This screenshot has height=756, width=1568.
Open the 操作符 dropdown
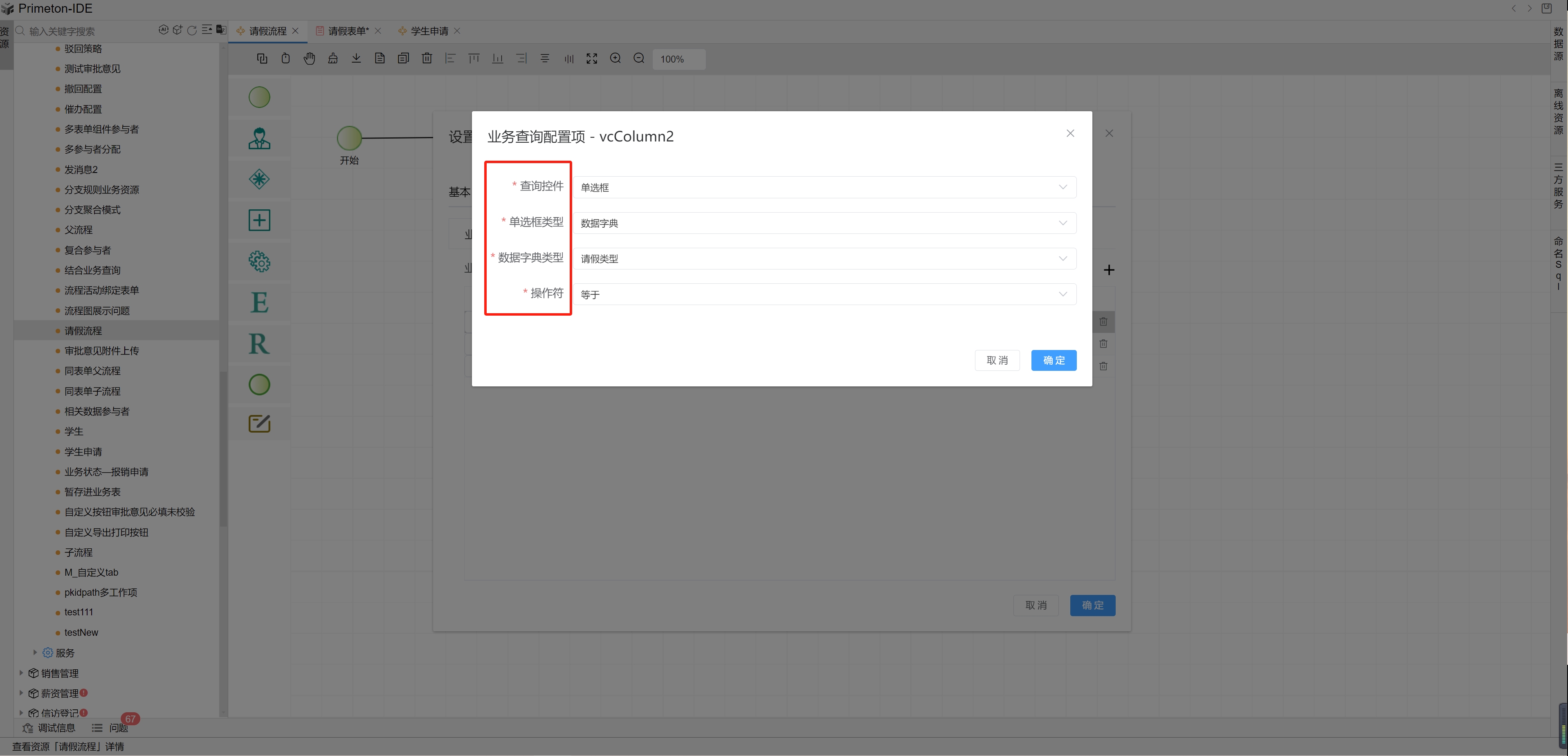point(824,295)
